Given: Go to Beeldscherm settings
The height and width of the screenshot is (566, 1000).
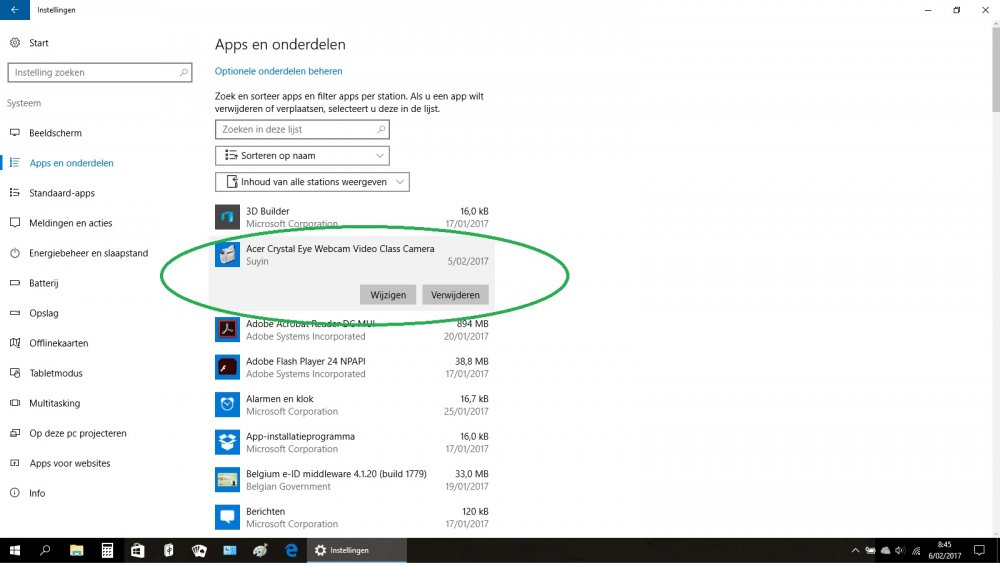Looking at the screenshot, I should point(55,133).
